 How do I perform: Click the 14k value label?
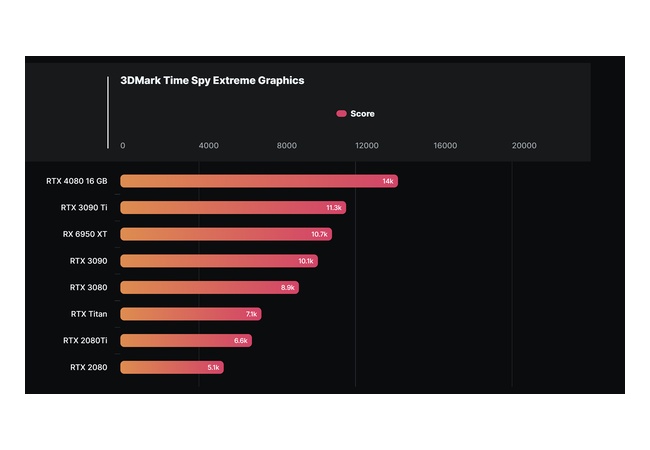(x=388, y=181)
